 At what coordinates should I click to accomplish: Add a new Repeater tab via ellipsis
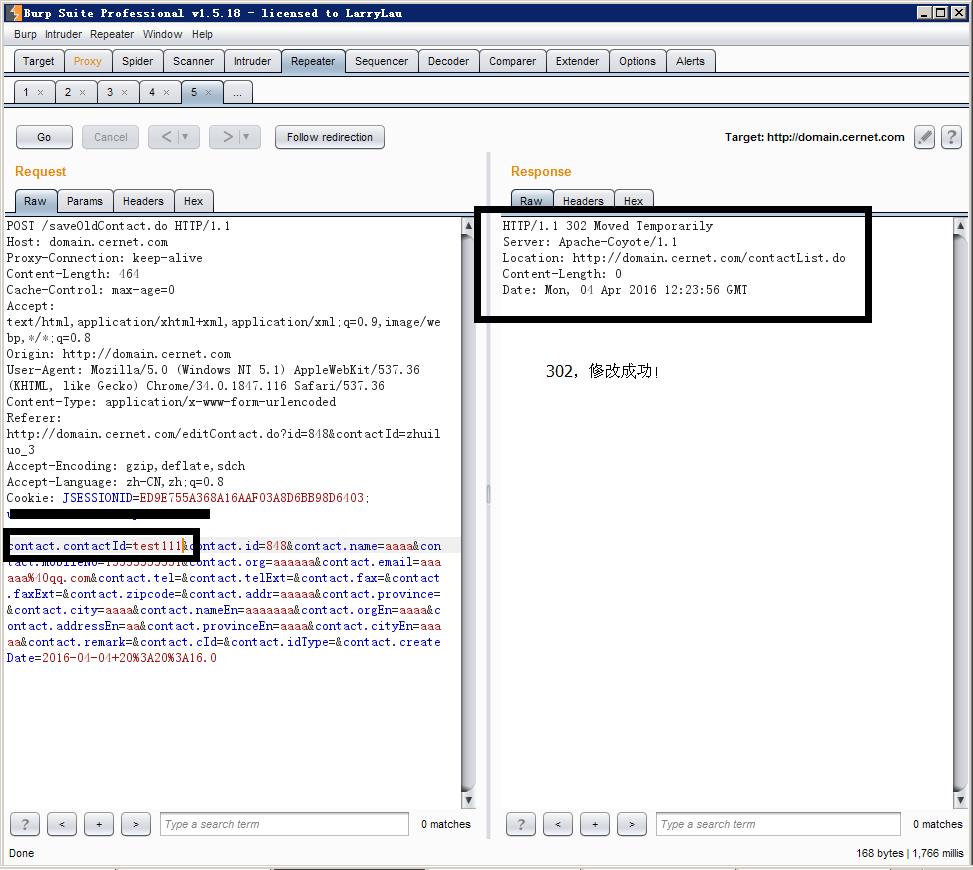238,92
